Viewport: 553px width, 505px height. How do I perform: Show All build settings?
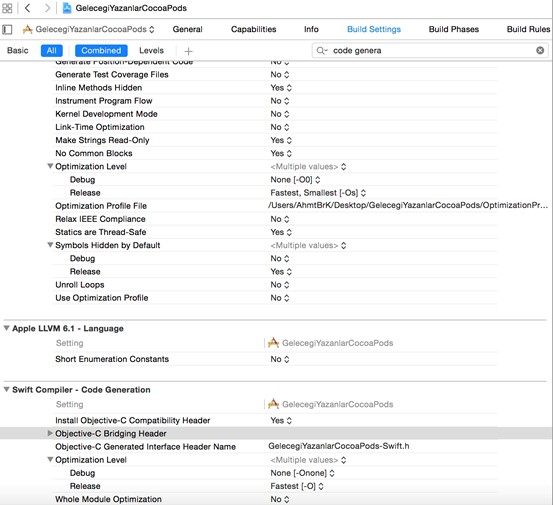click(x=51, y=50)
